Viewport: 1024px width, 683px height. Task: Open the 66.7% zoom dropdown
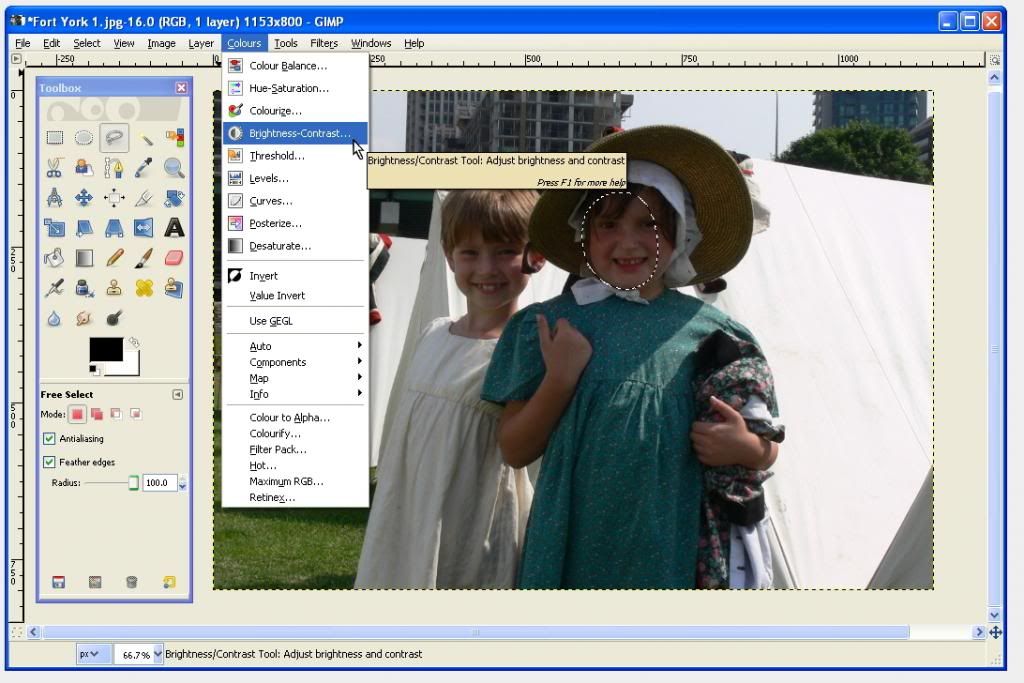[x=157, y=654]
